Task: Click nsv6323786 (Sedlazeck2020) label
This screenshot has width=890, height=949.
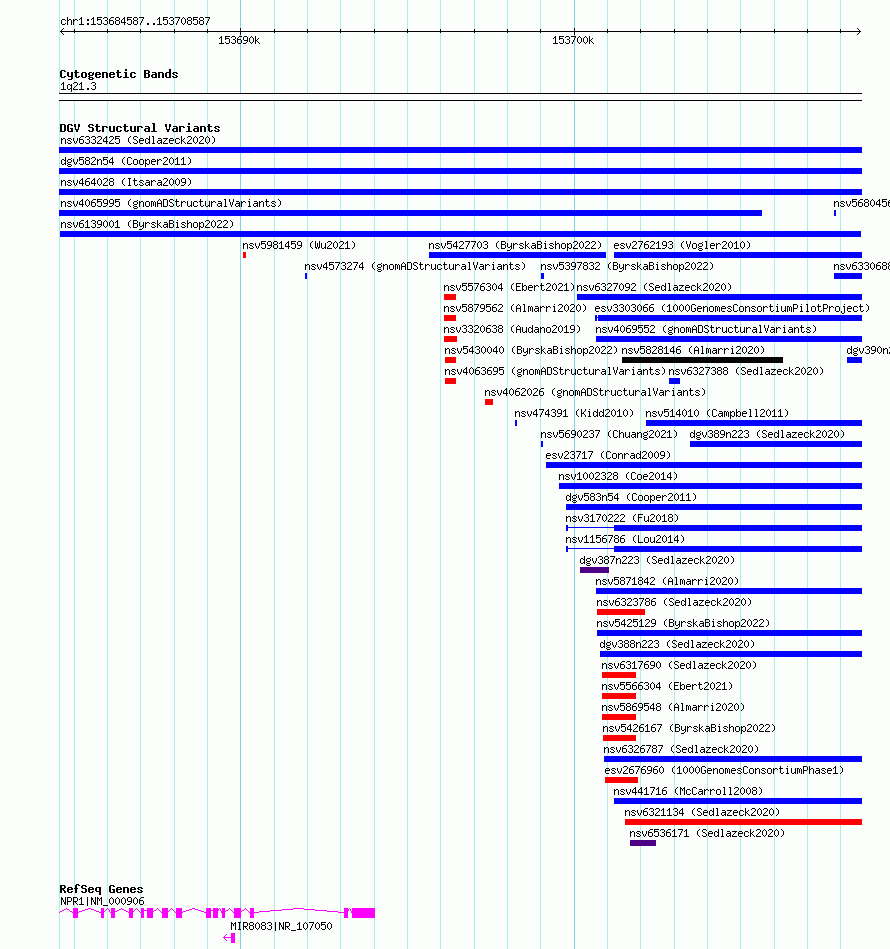Action: [x=674, y=603]
